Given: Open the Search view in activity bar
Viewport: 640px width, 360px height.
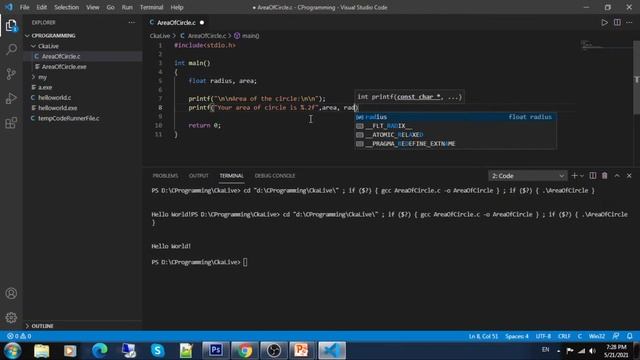Looking at the screenshot, I should (11, 49).
